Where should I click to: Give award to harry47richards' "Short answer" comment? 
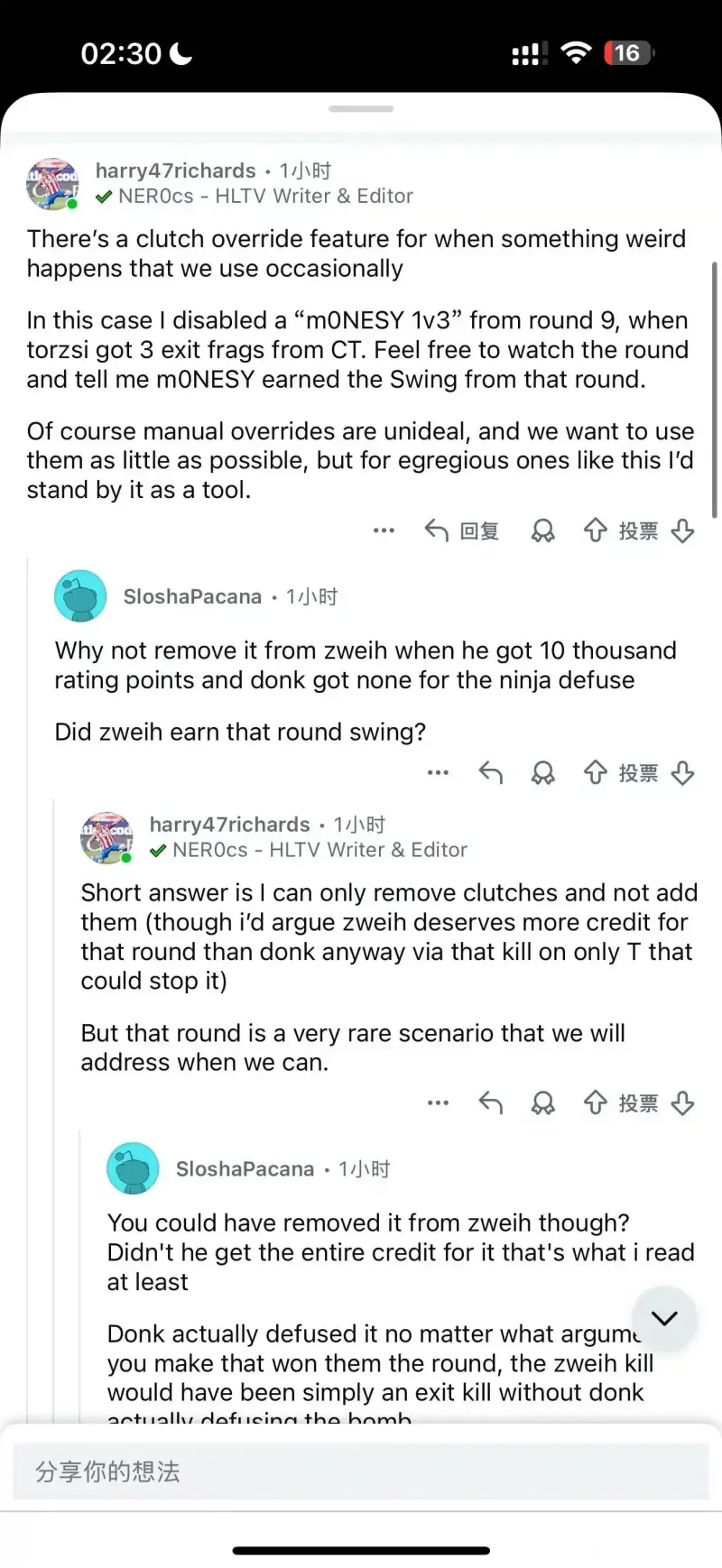click(x=542, y=1102)
